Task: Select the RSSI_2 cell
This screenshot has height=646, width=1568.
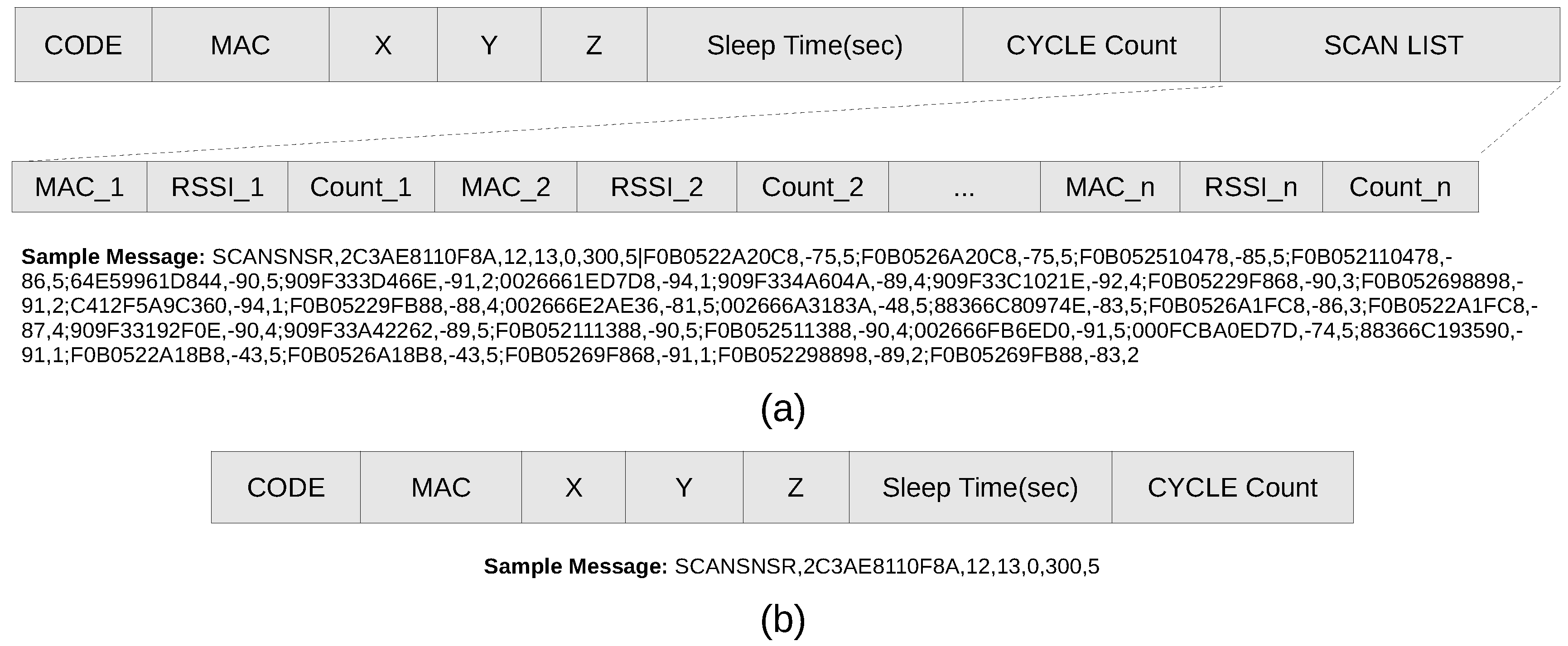Action: 657,187
